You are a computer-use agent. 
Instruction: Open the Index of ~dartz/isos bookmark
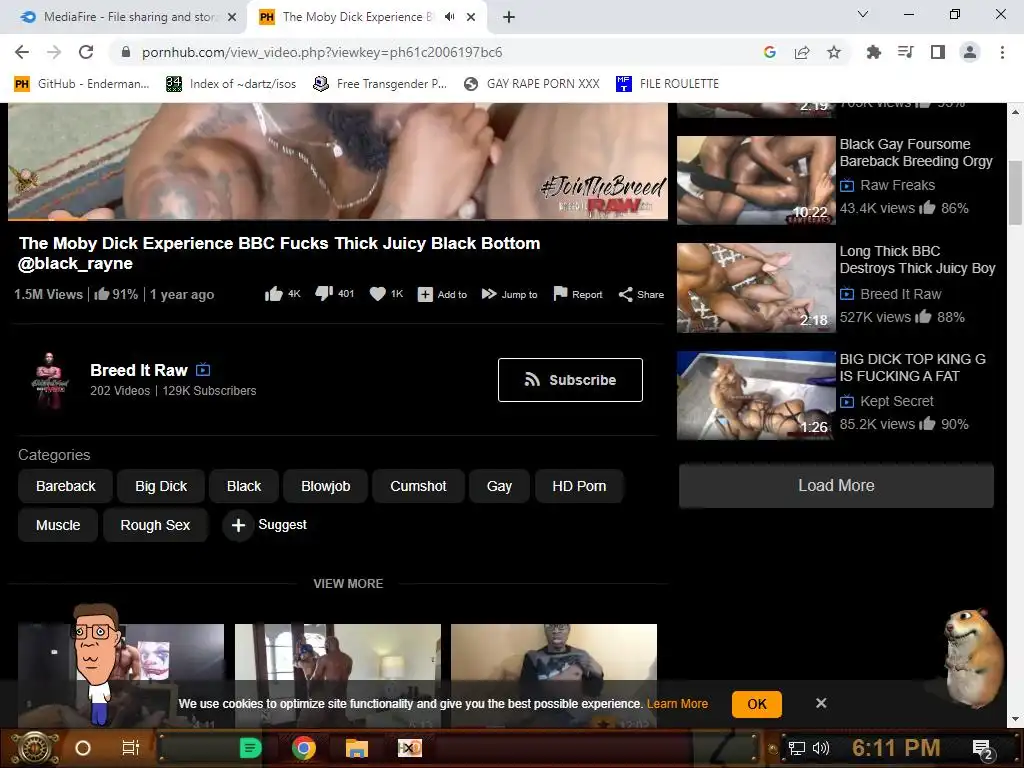click(231, 84)
